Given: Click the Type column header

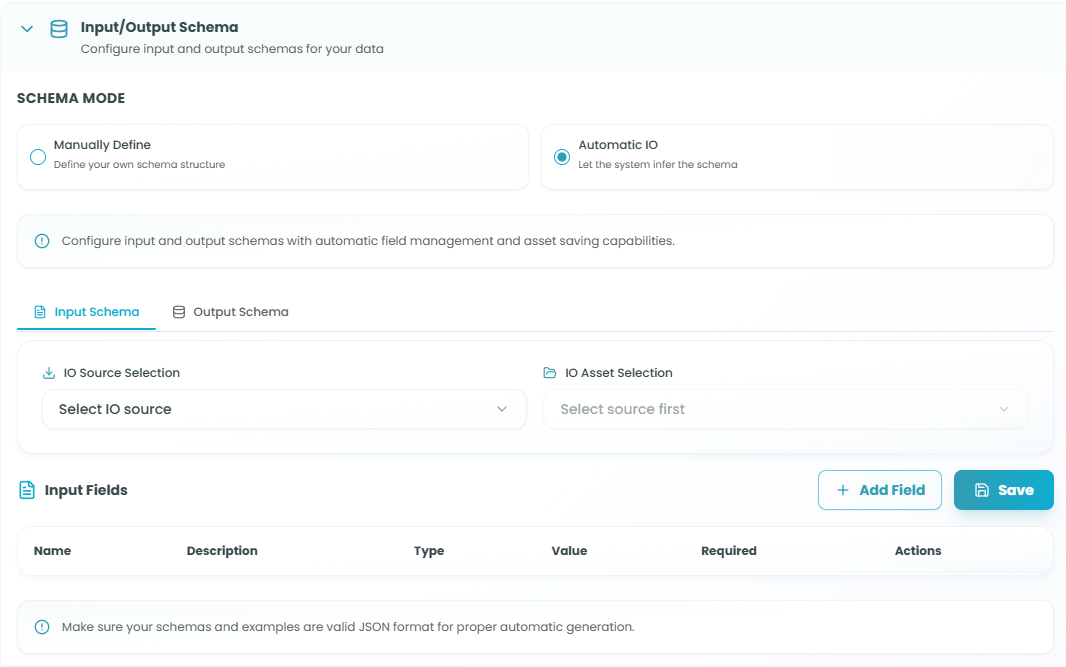Looking at the screenshot, I should 429,551.
